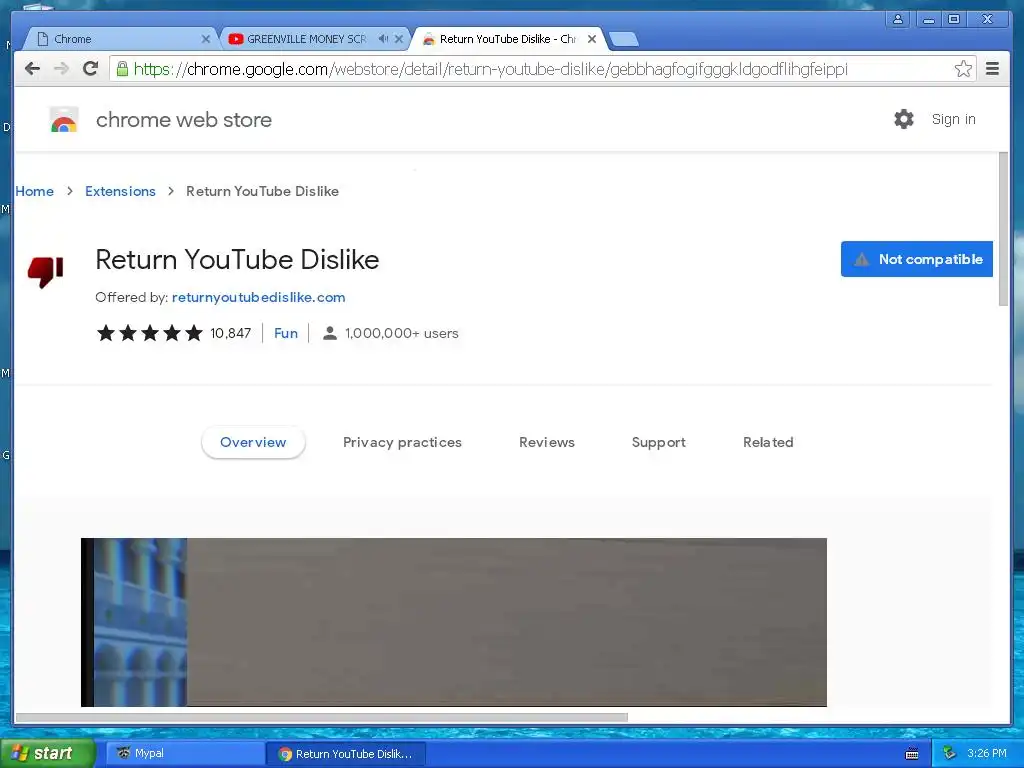
Task: Click the users person icon
Action: click(330, 333)
